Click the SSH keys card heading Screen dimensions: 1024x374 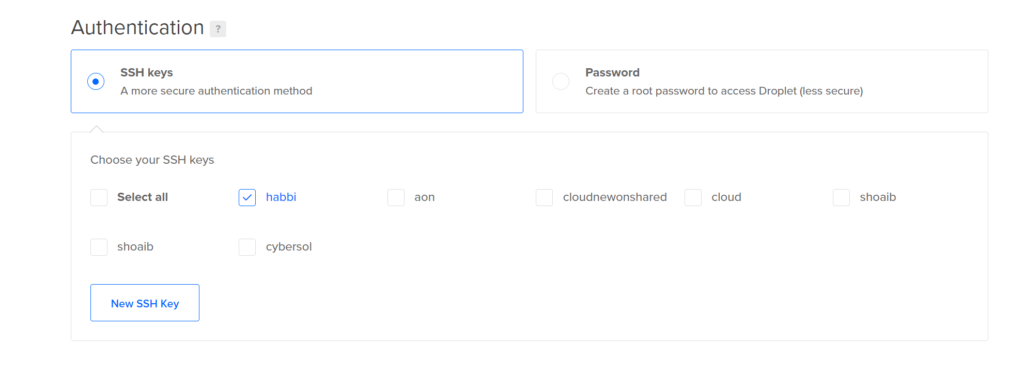coord(146,72)
